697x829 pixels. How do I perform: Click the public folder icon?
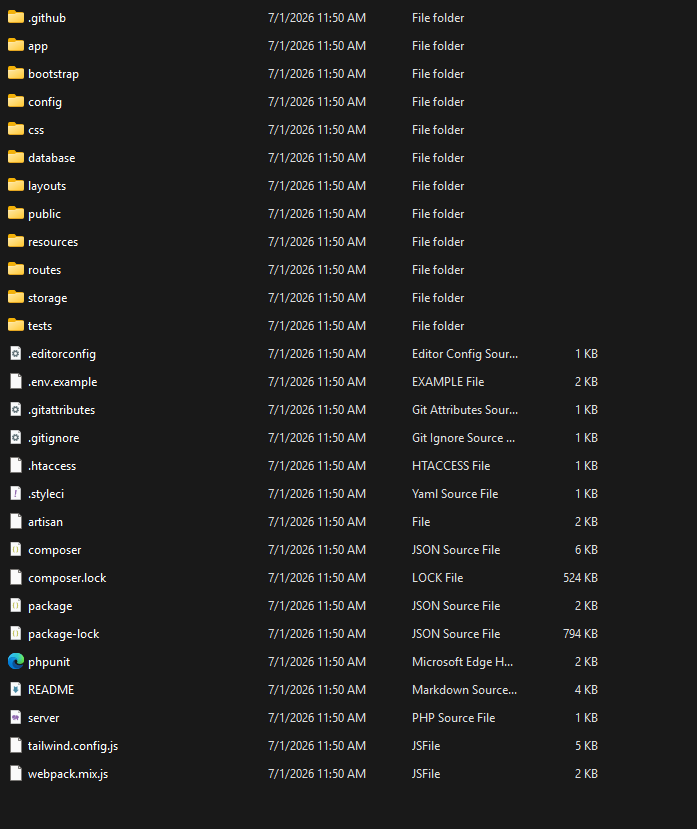pos(16,214)
